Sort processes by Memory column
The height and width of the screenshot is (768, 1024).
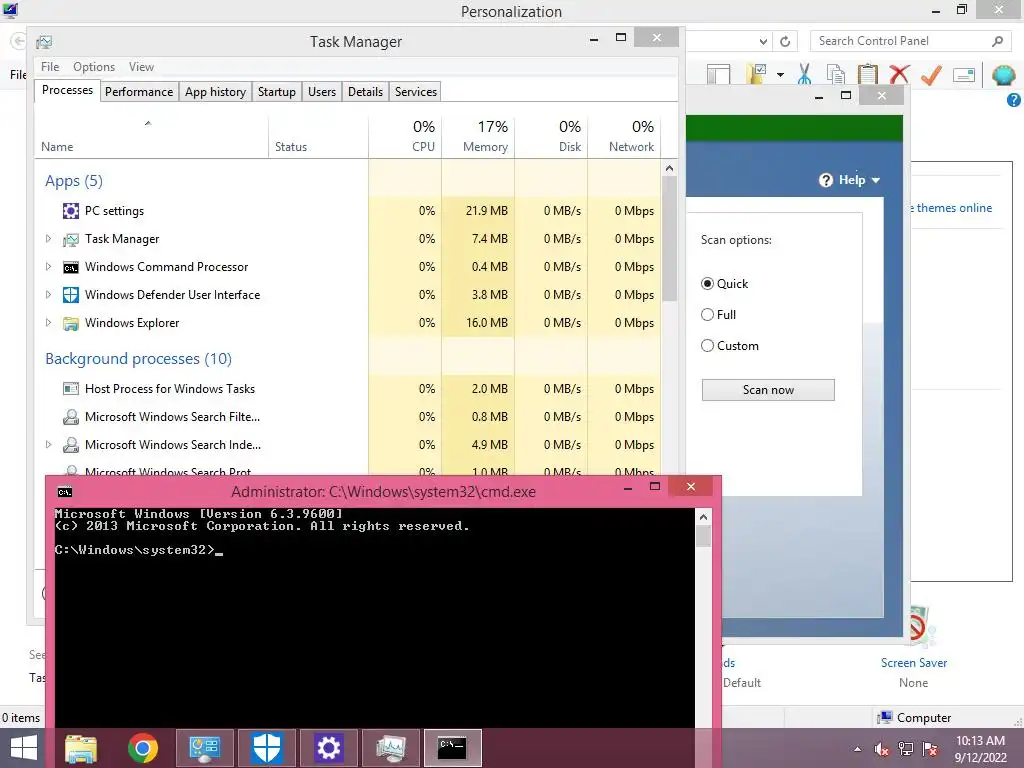coord(478,136)
